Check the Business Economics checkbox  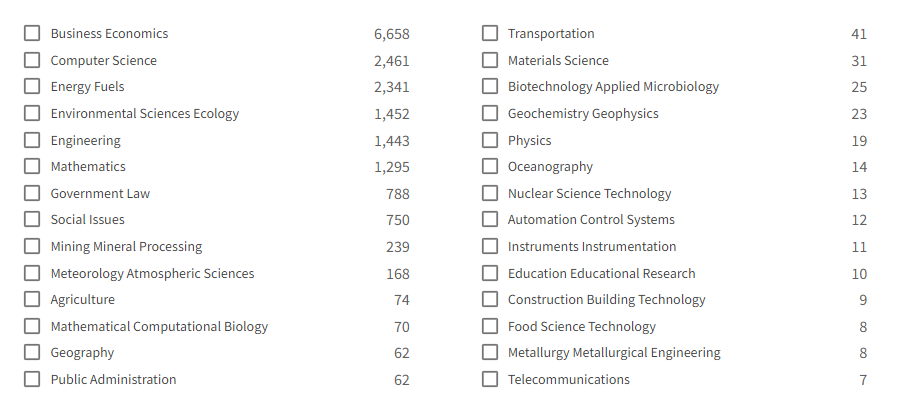32,33
